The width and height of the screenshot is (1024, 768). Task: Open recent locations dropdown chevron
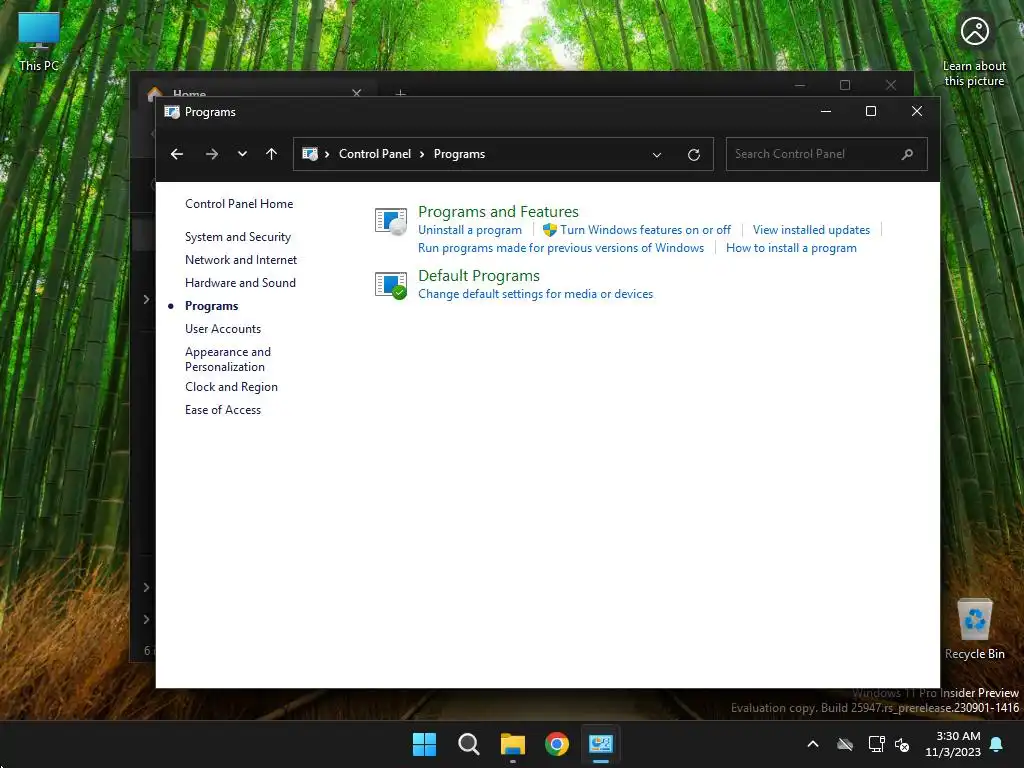coord(242,154)
